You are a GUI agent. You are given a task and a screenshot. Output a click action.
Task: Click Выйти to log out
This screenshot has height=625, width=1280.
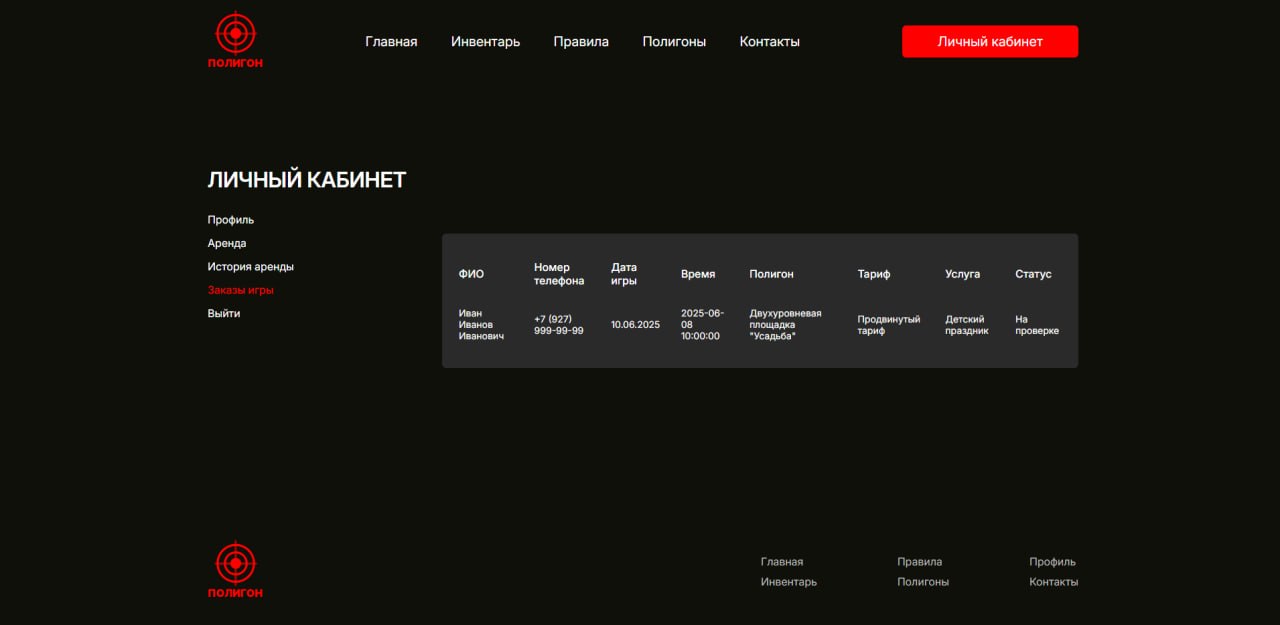click(224, 313)
